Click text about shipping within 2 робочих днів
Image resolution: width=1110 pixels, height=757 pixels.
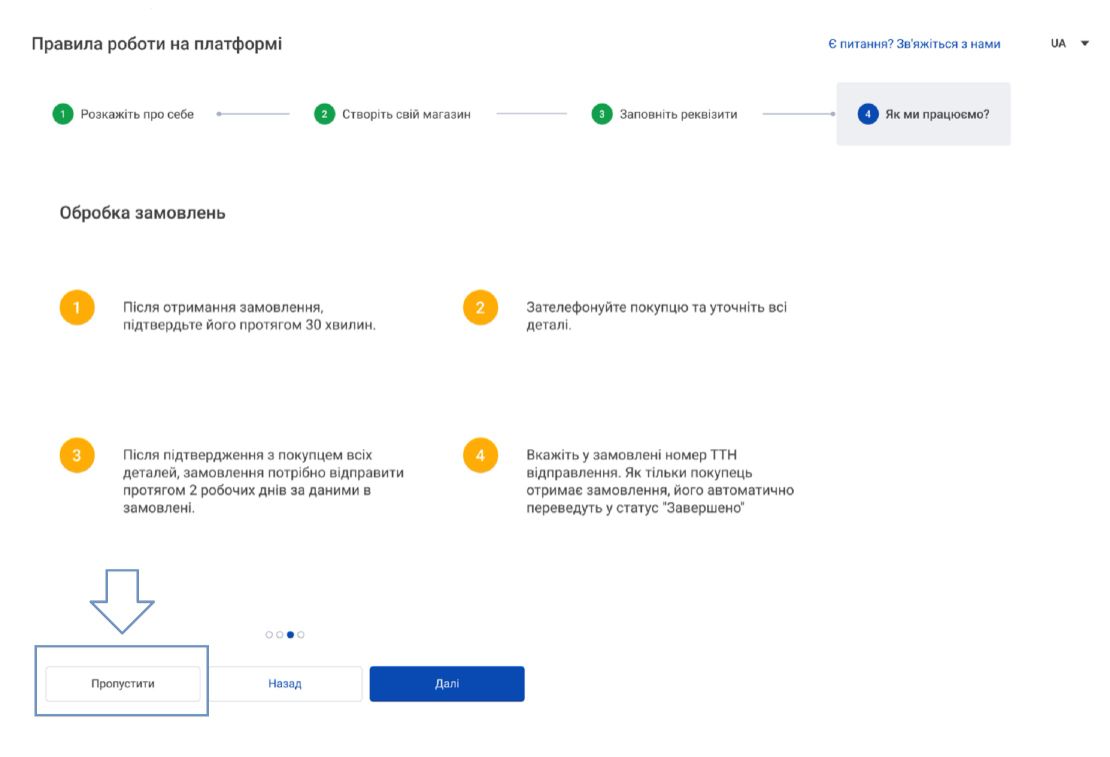click(263, 481)
